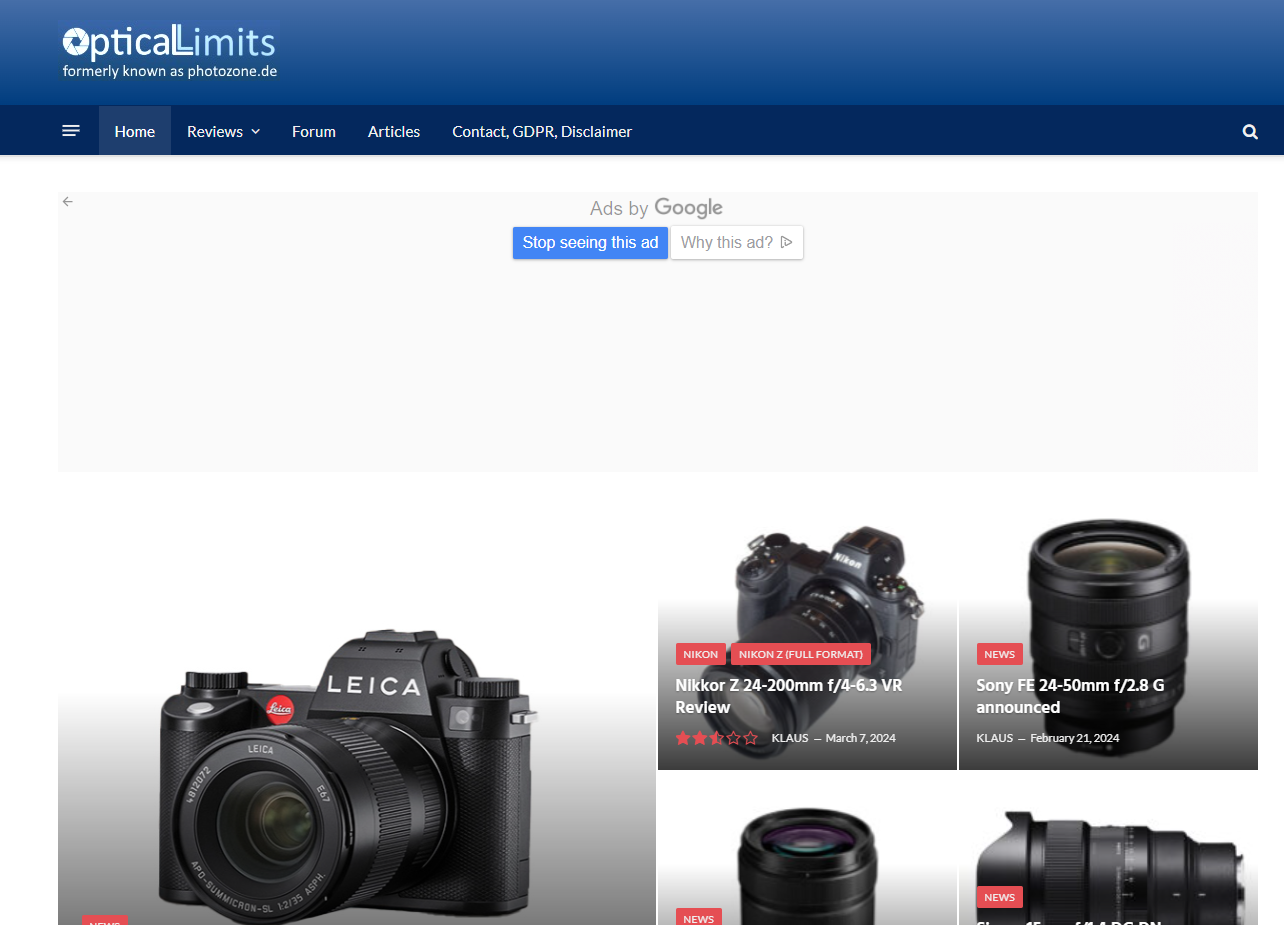The image size is (1284, 925).
Task: Click the star rating on Nikkor review
Action: [x=717, y=738]
